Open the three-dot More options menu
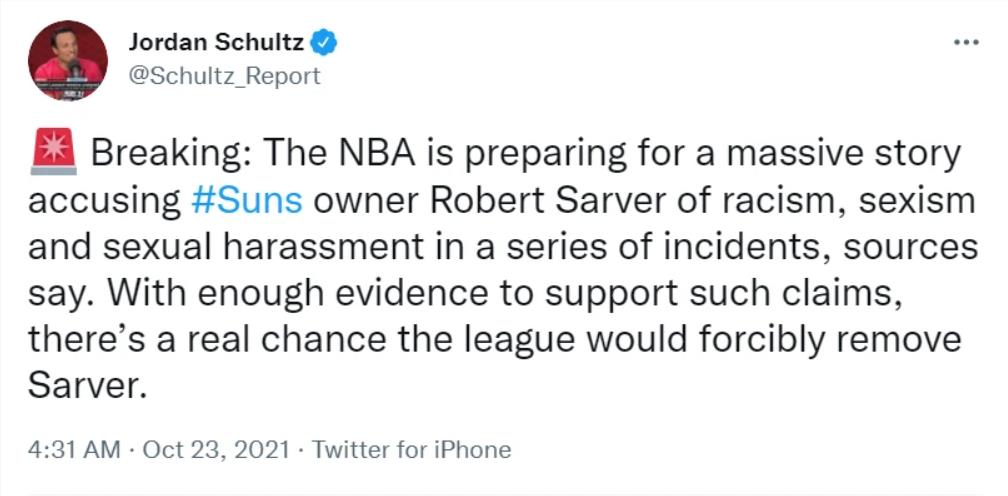This screenshot has height=496, width=1008. coord(966,43)
